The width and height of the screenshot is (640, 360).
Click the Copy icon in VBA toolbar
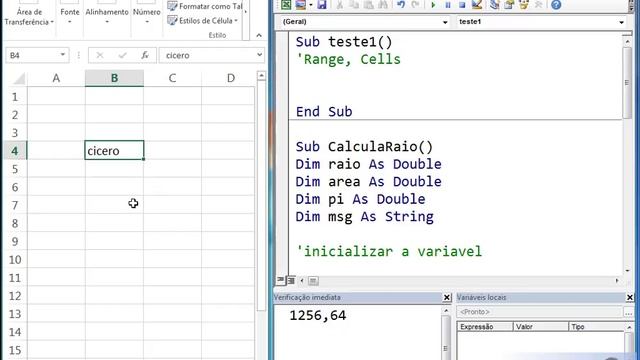click(354, 4)
